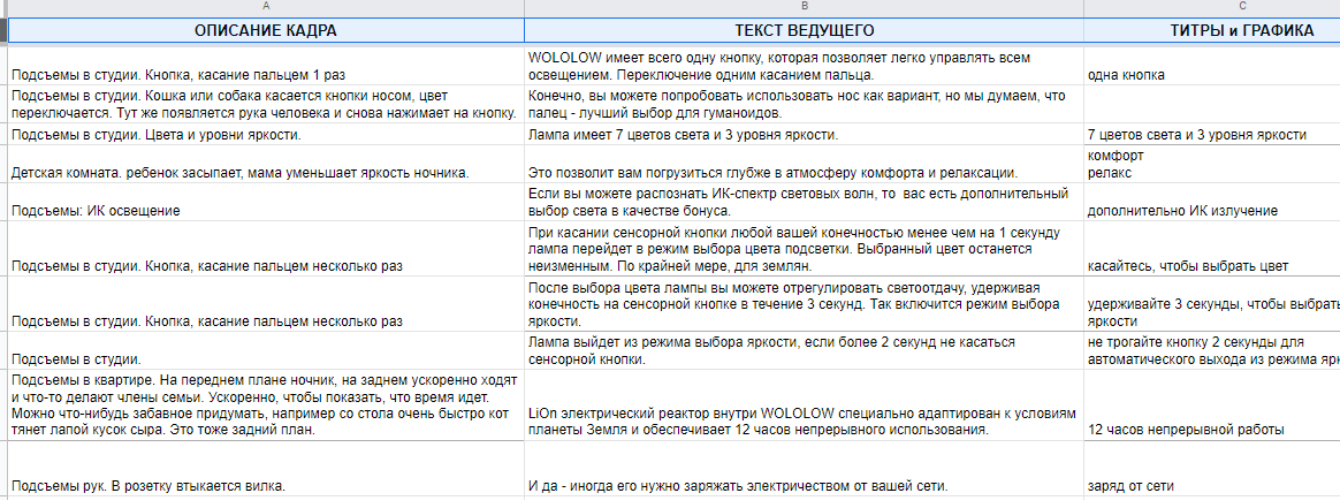This screenshot has width=1340, height=500.
Task: Click the 'ТИТРЫ и ГРАФИКА' header cell
Action: (x=1212, y=31)
